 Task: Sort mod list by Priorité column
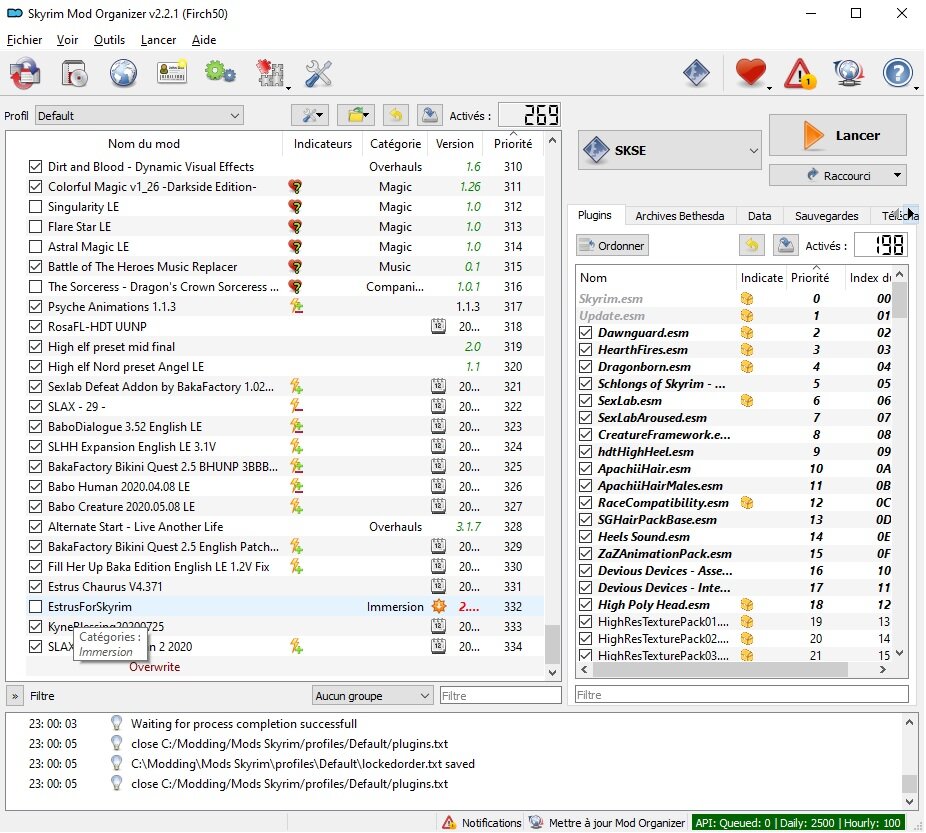(x=513, y=143)
